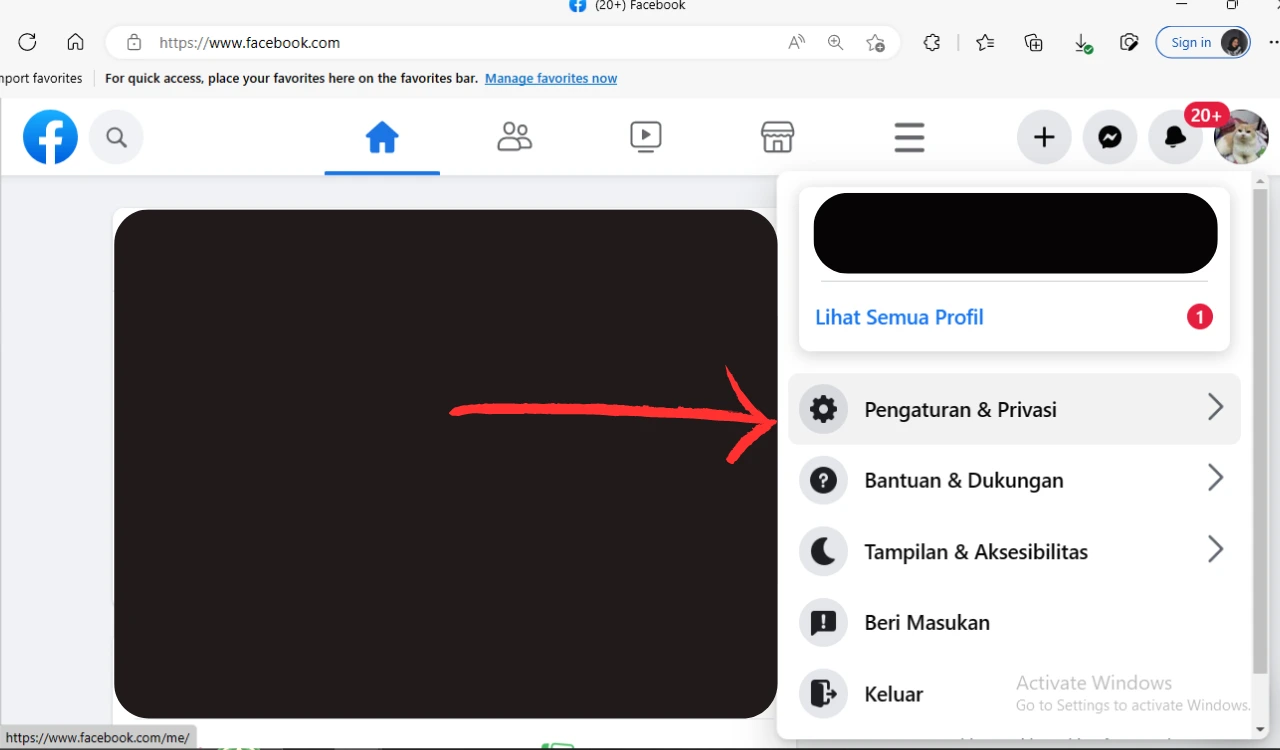Click the feedback exclamation icon
The width and height of the screenshot is (1280, 750).
pyautogui.click(x=823, y=622)
